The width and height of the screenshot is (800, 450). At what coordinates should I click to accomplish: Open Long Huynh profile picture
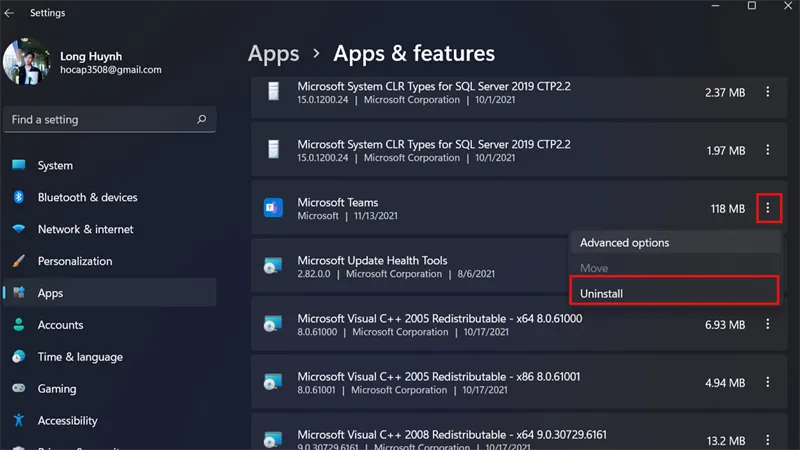point(27,61)
